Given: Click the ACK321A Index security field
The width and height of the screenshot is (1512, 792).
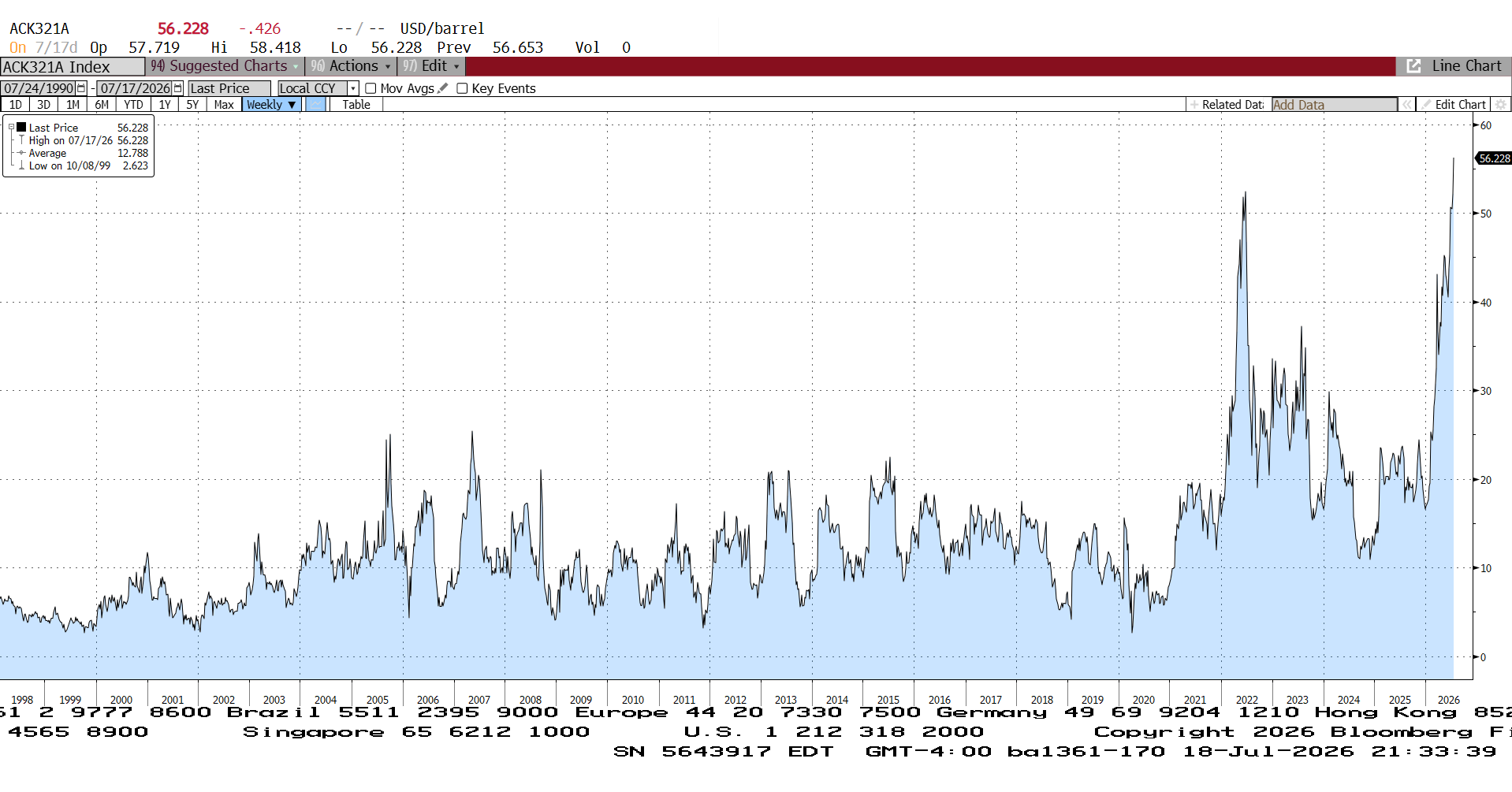Looking at the screenshot, I should click(x=73, y=67).
